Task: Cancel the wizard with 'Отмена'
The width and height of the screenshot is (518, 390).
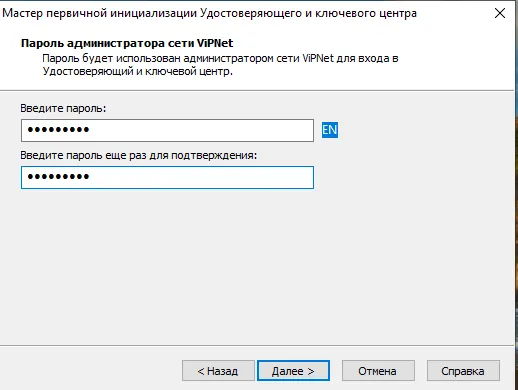Action: tap(378, 370)
